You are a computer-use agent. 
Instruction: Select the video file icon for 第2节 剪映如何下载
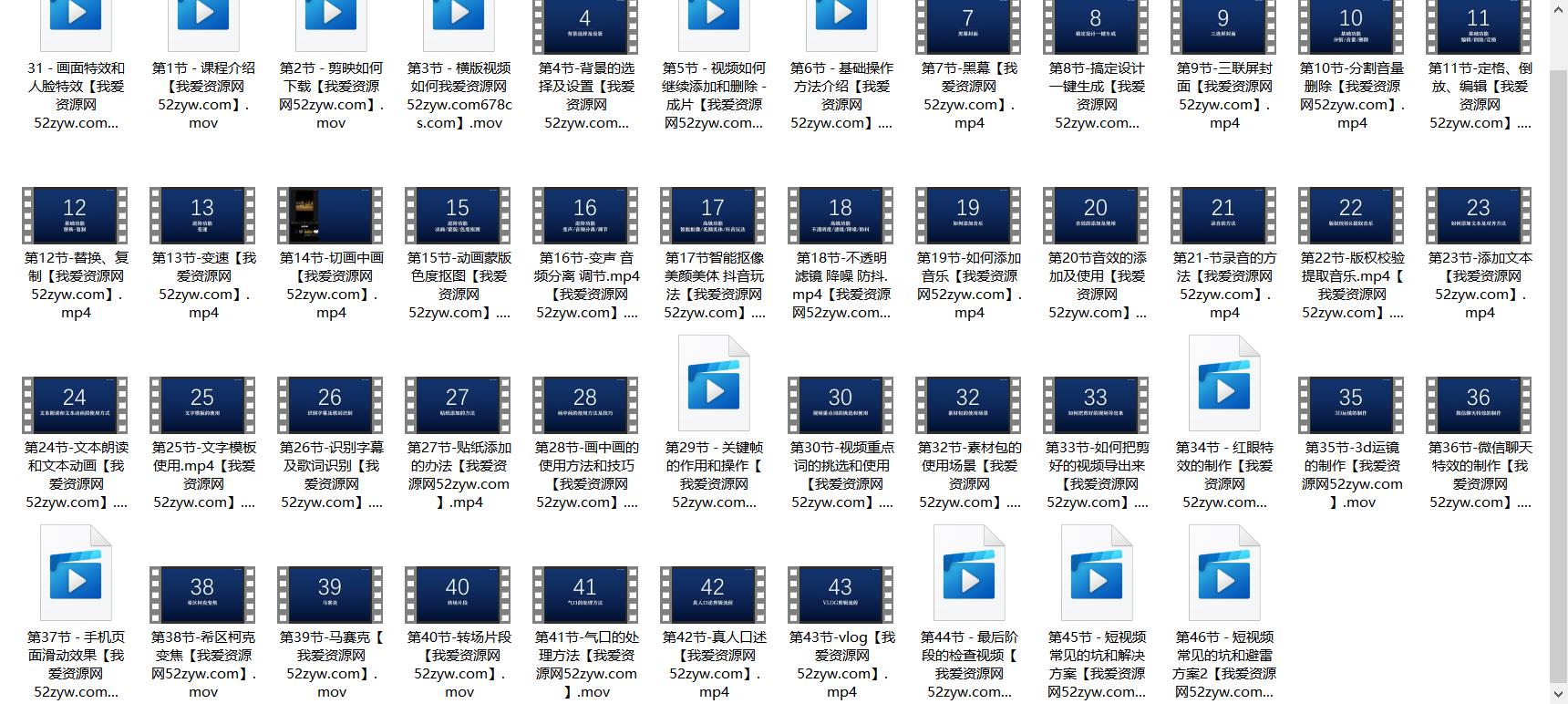pos(331,25)
